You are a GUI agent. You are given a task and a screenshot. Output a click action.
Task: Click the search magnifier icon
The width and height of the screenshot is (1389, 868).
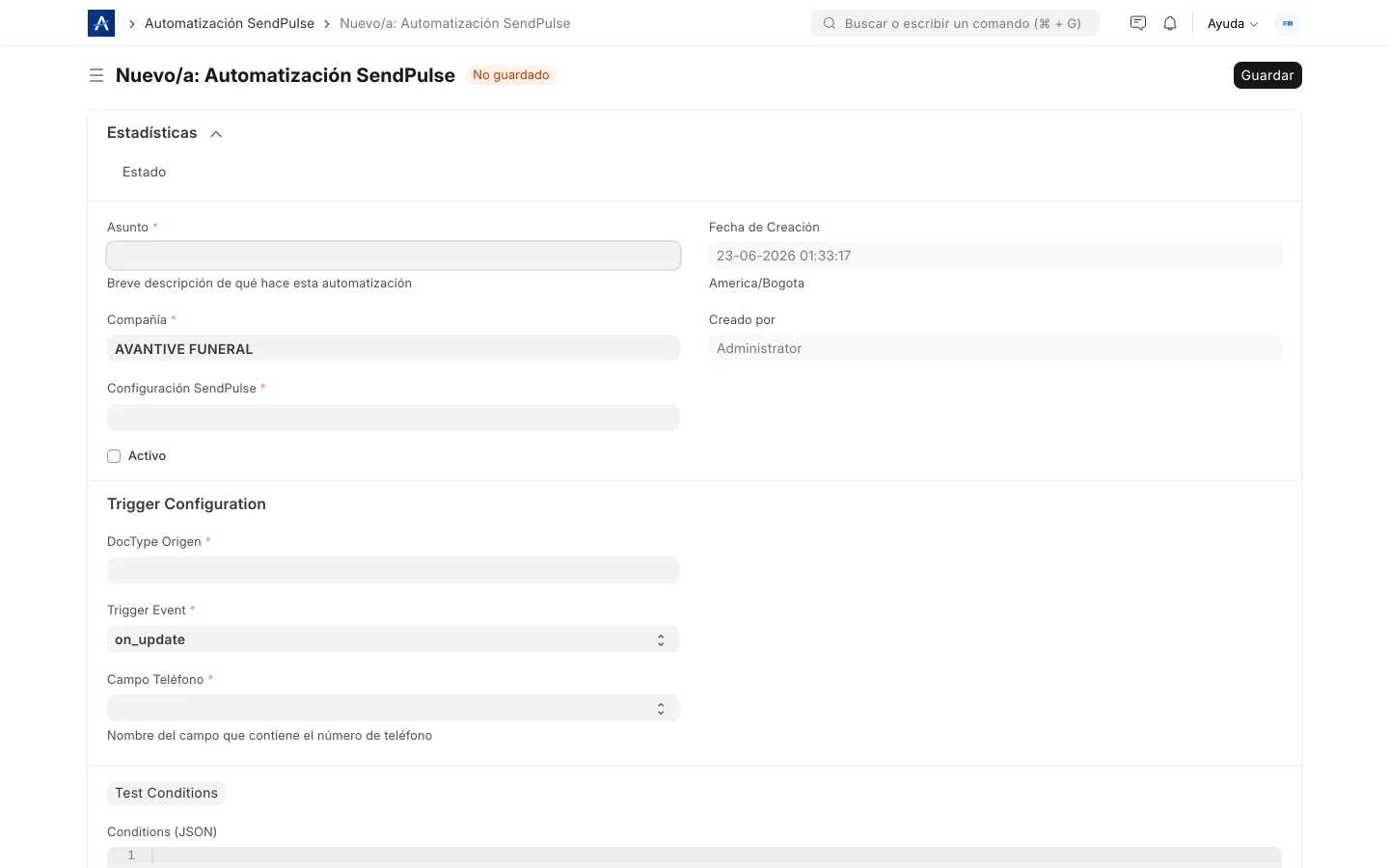pos(830,23)
